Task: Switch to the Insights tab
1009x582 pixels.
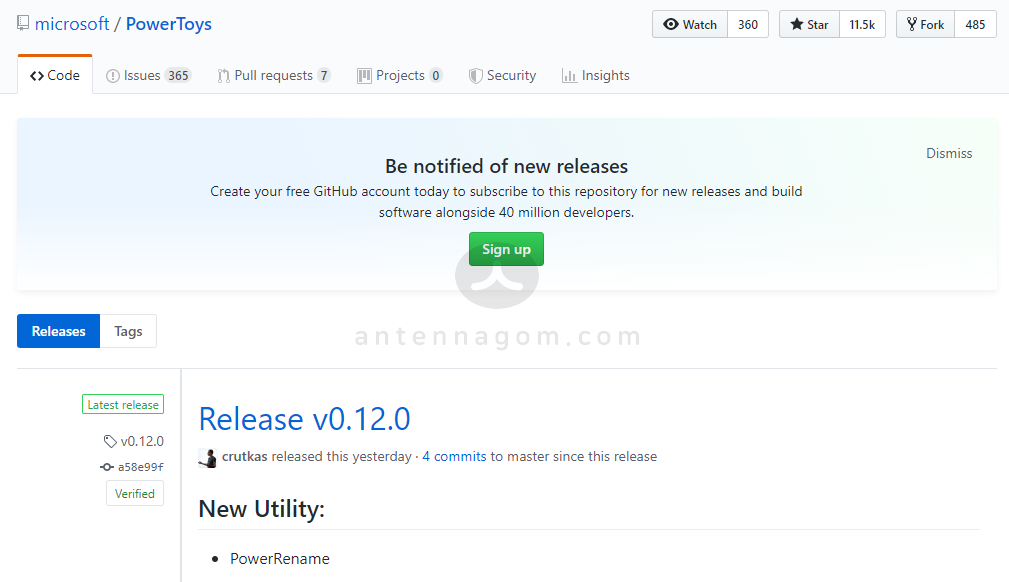Action: pyautogui.click(x=596, y=75)
